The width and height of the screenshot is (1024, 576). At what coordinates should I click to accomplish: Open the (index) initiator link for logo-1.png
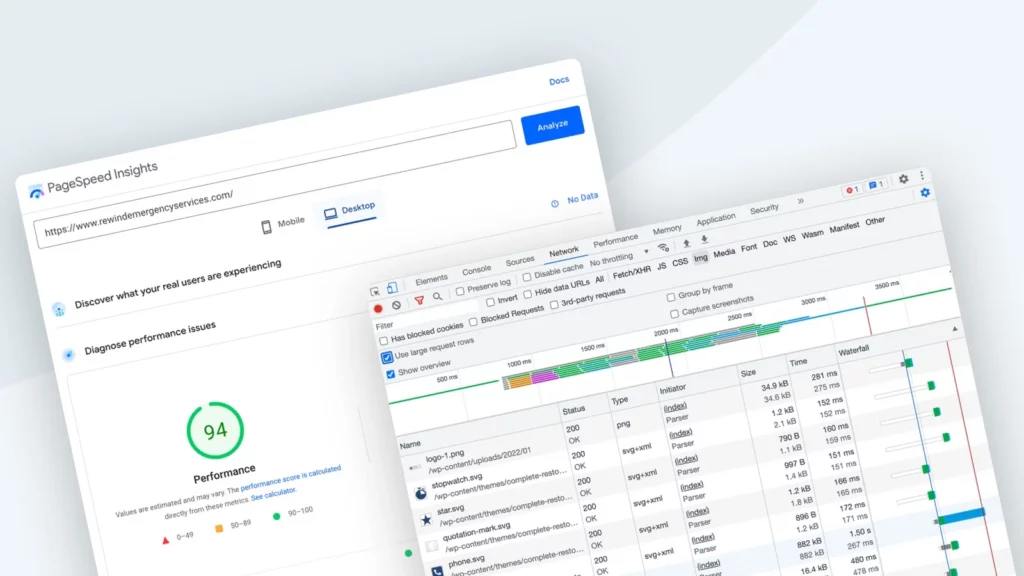(675, 407)
